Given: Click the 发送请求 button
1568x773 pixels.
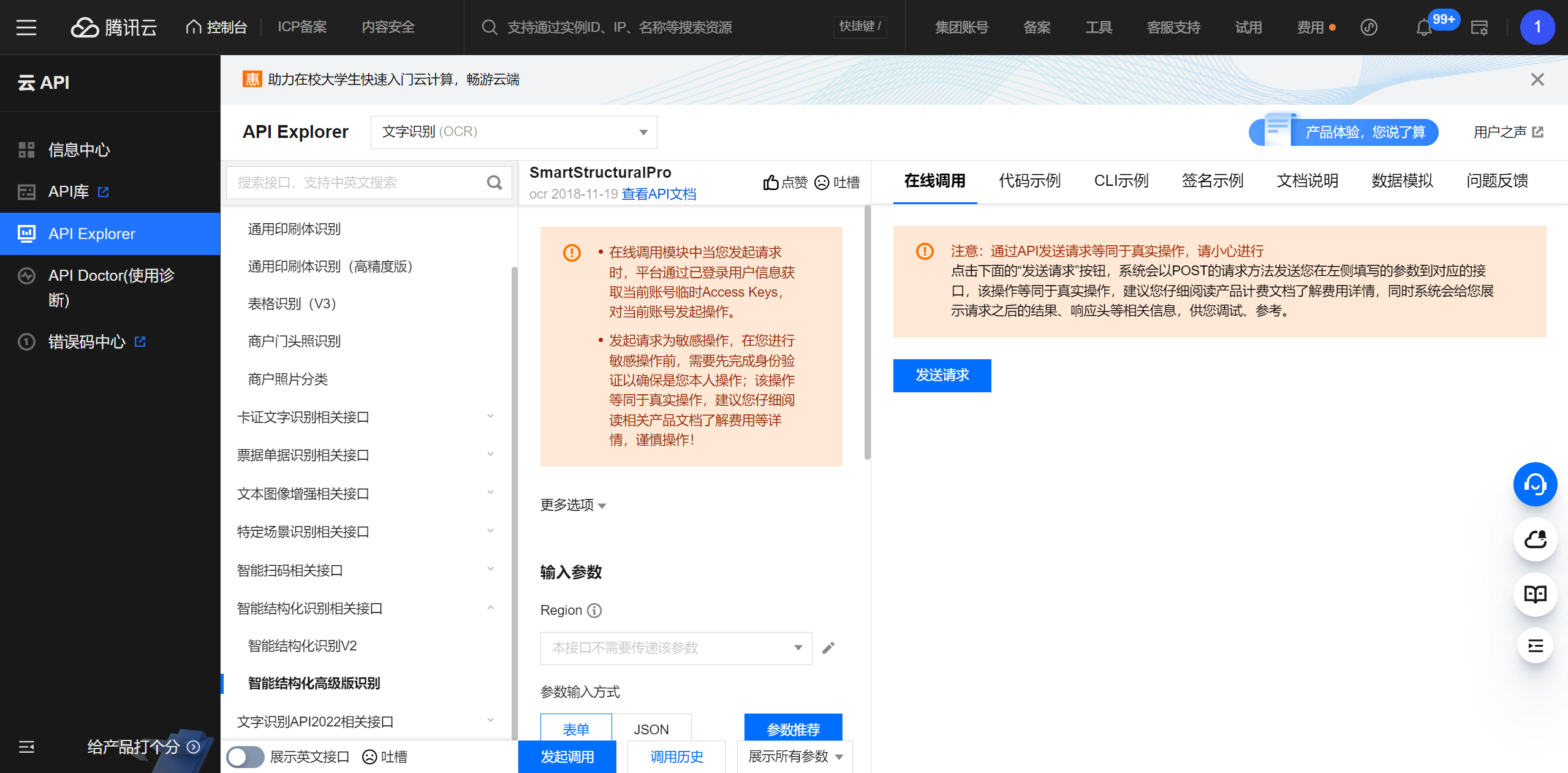Looking at the screenshot, I should [942, 375].
